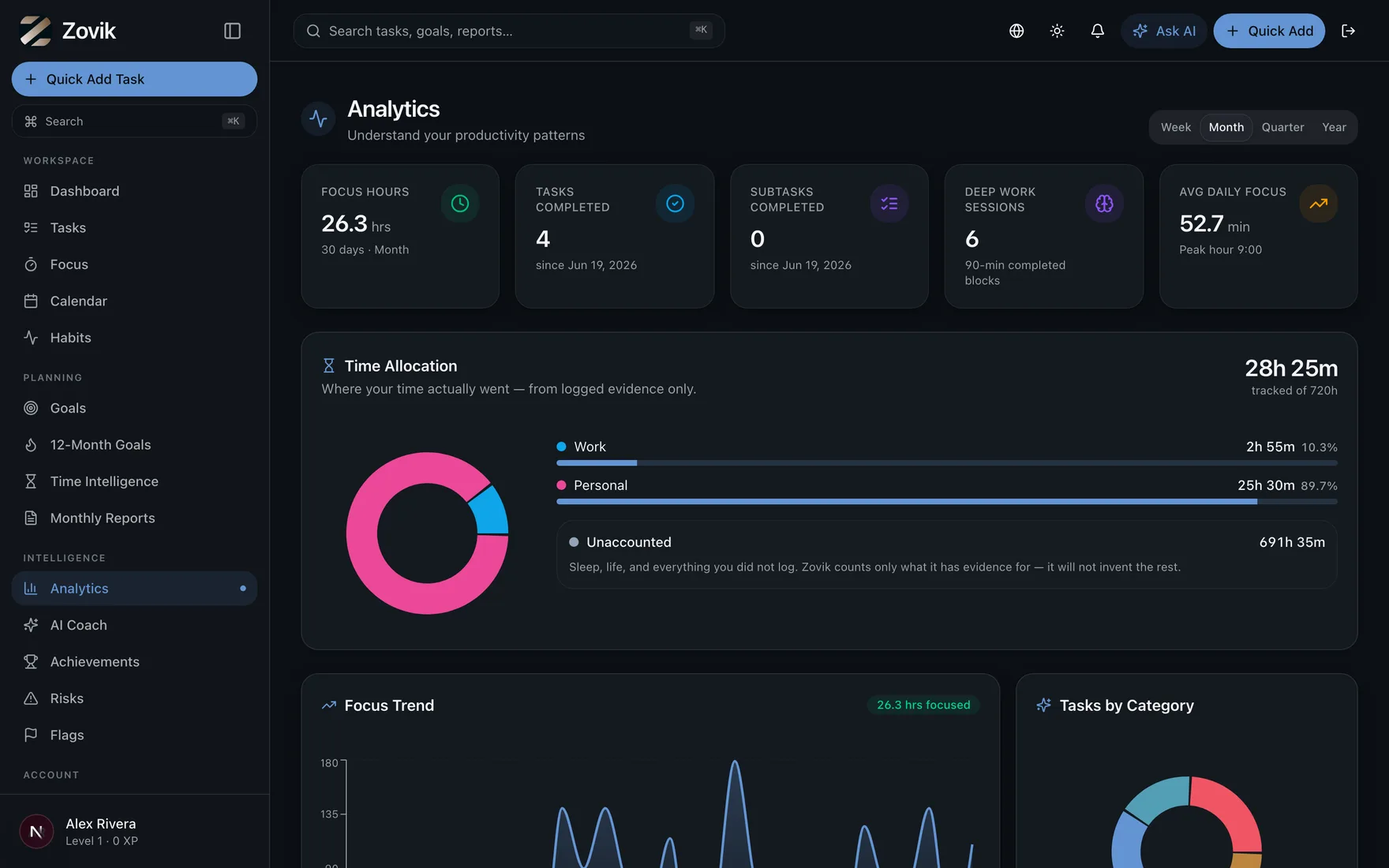Click the Focus Hours clock icon
The image size is (1389, 868).
pos(460,204)
